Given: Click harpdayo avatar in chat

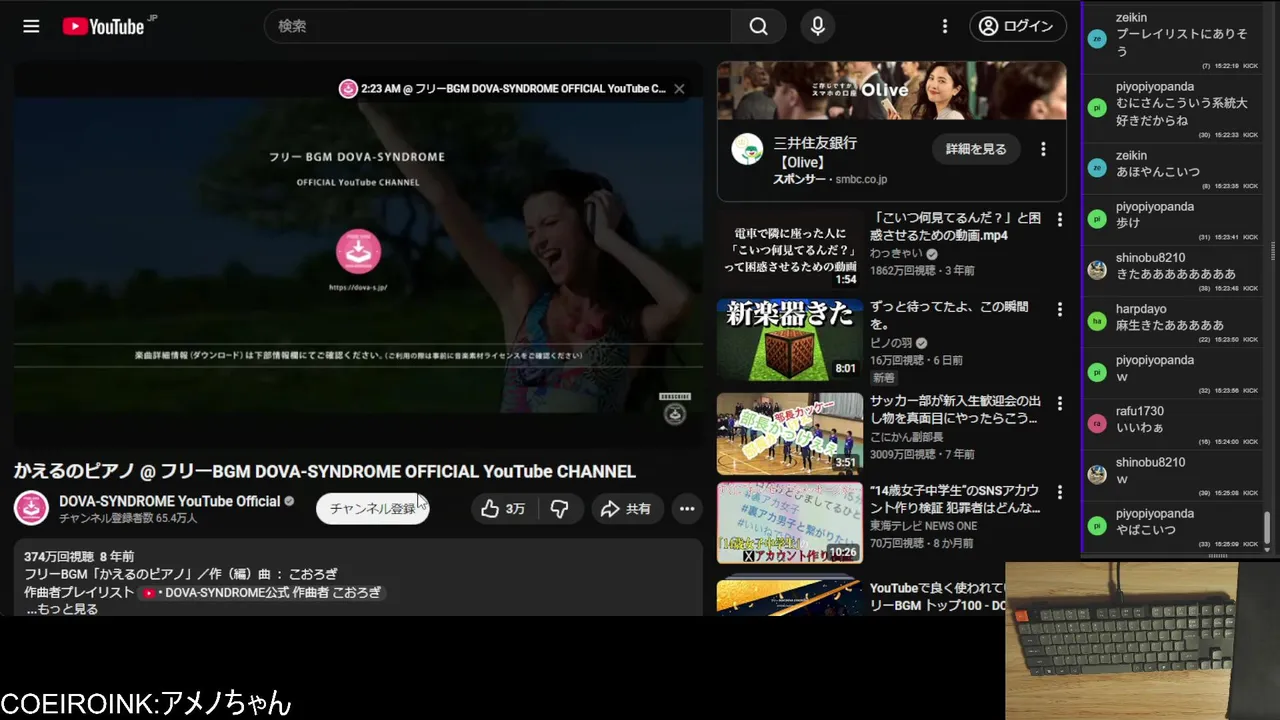Looking at the screenshot, I should (1097, 321).
